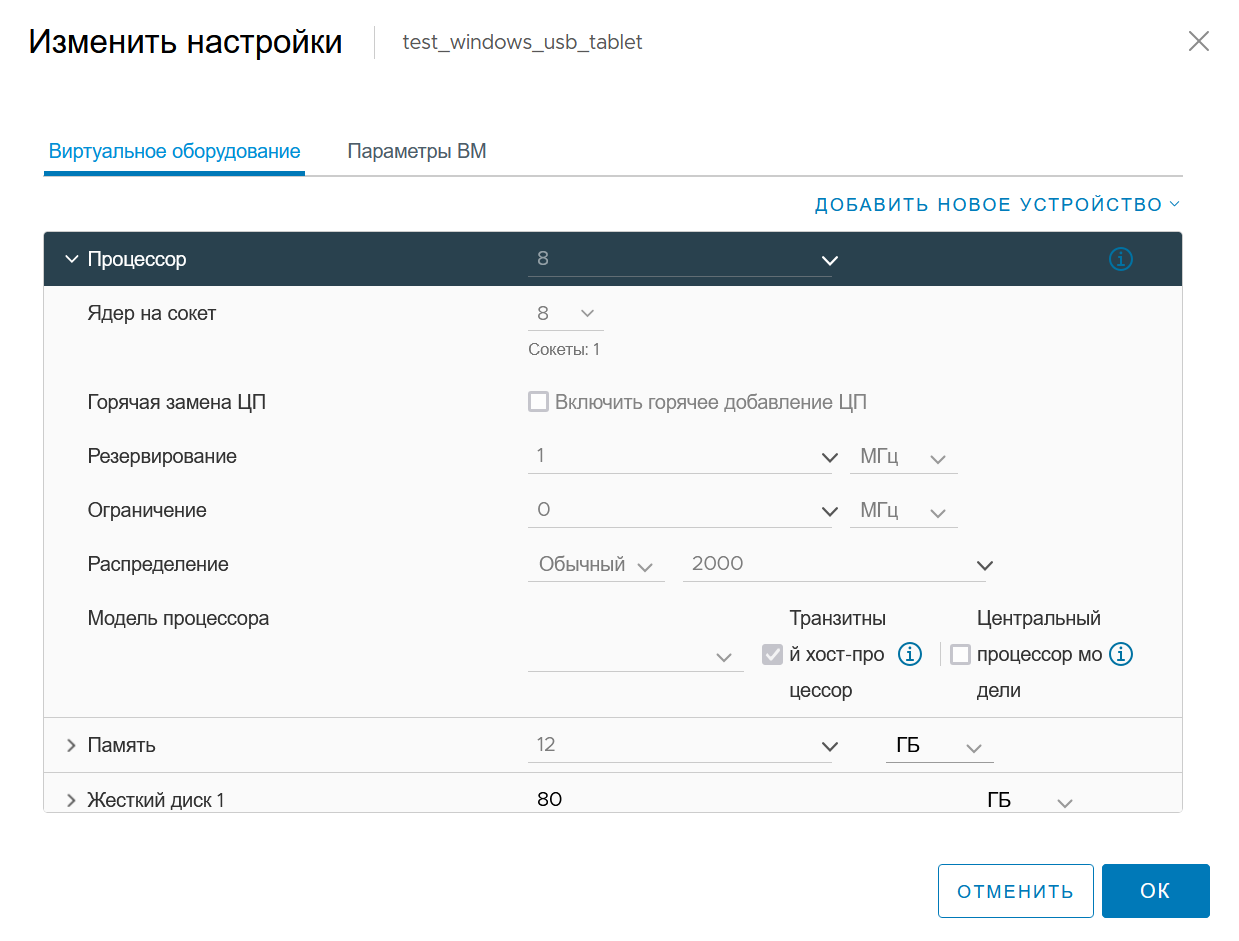Image resolution: width=1239 pixels, height=941 pixels.
Task: Click the Модель процессора label
Action: [x=178, y=618]
